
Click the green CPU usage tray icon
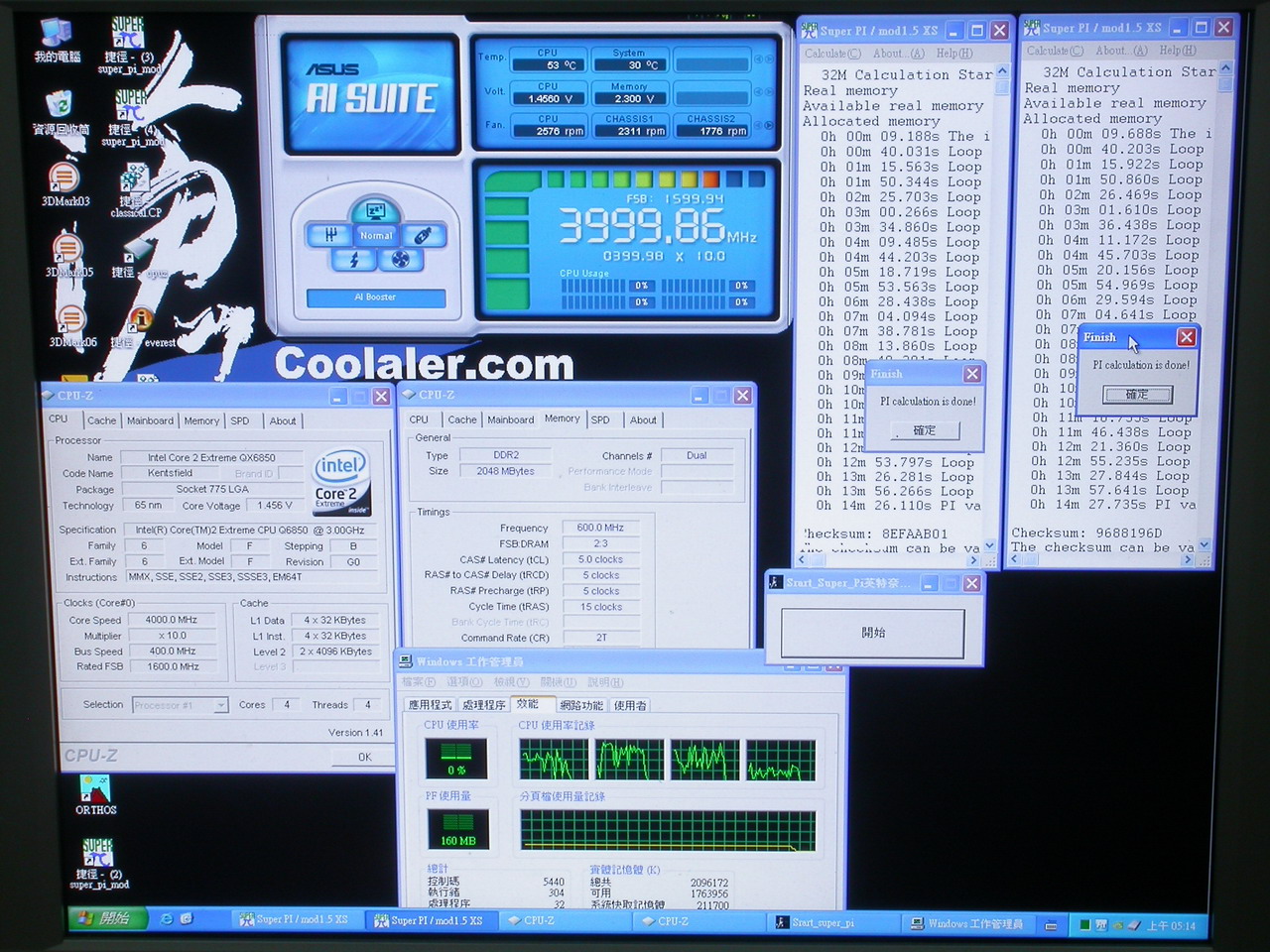[1084, 925]
